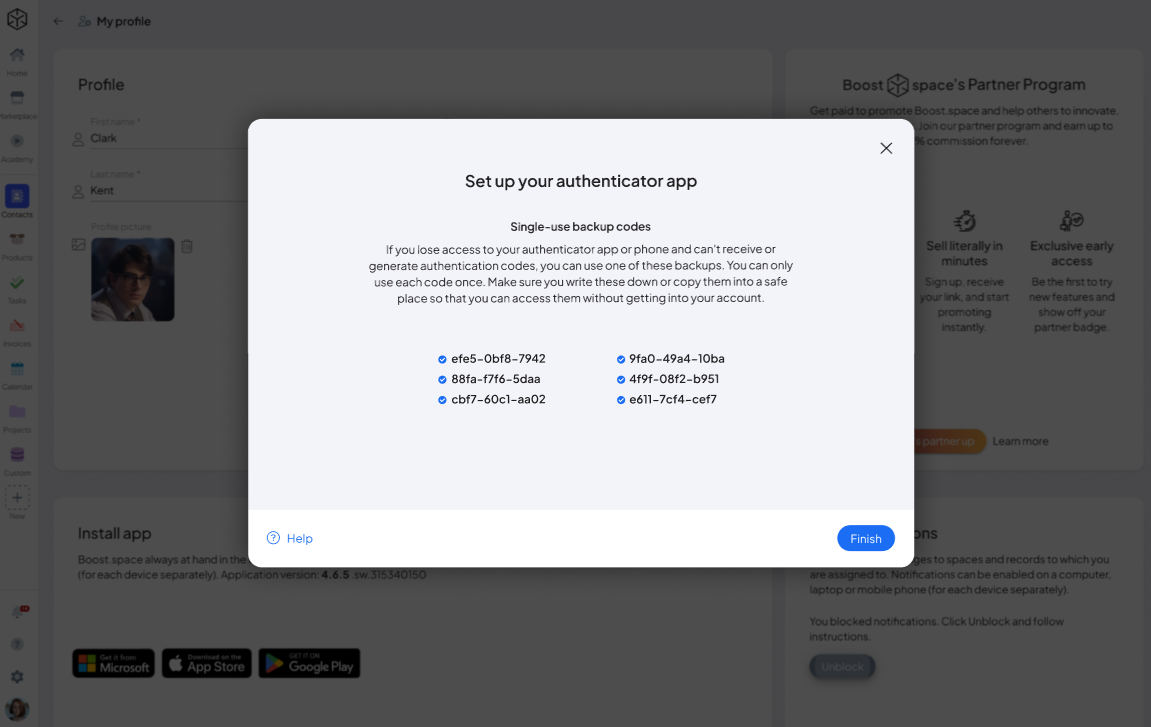Open the Home sidebar icon
Image resolution: width=1151 pixels, height=727 pixels.
[17, 54]
